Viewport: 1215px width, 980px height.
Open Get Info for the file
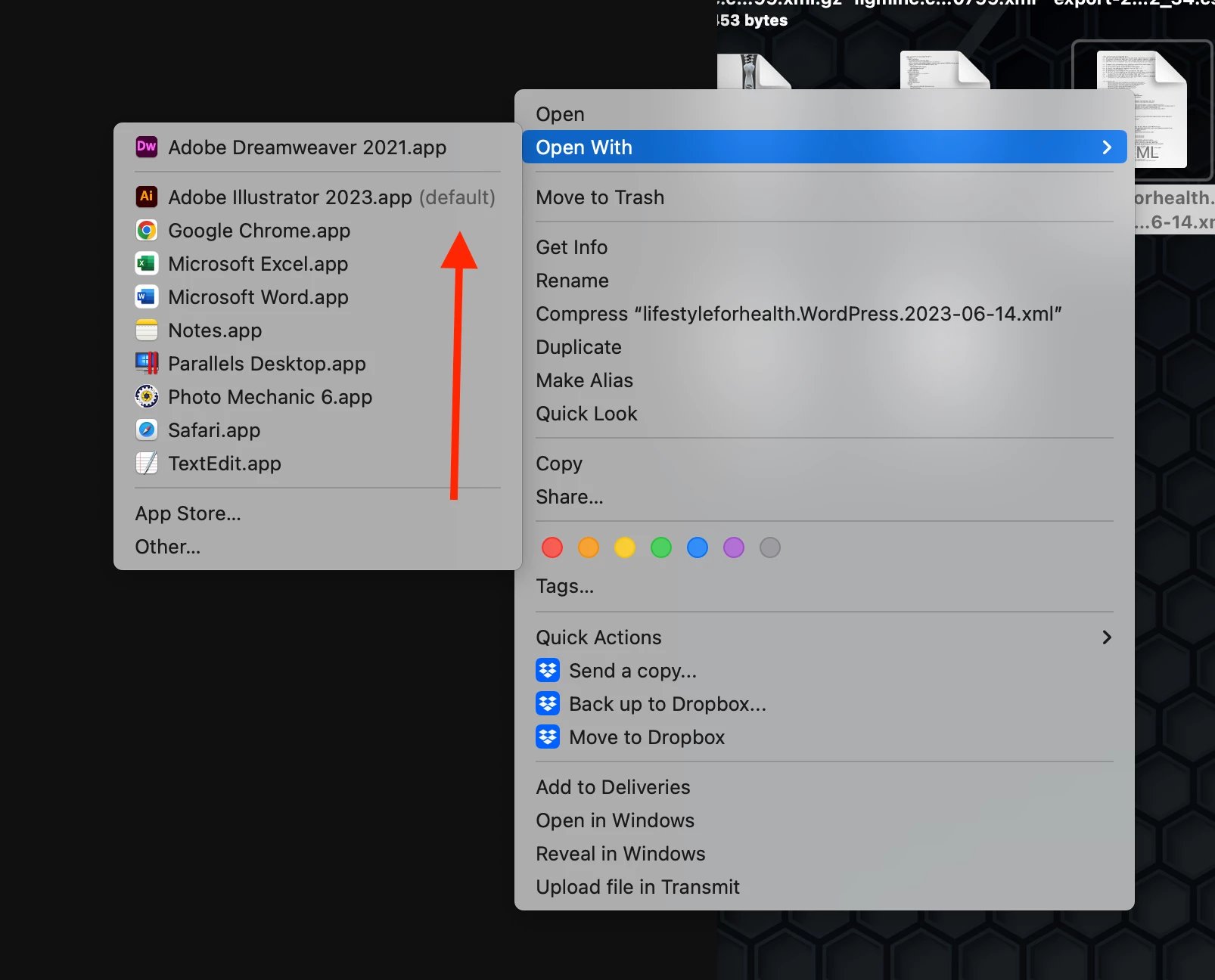coord(825,247)
